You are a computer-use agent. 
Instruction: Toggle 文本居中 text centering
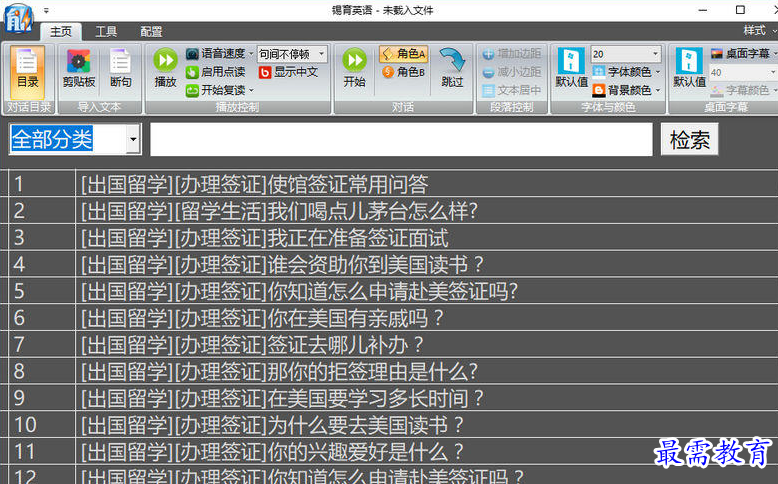click(x=512, y=90)
